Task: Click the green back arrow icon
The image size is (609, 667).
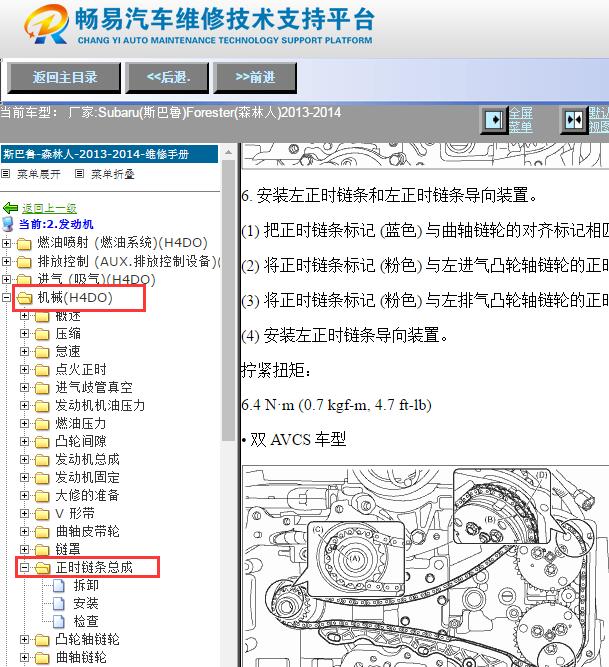Action: [x=10, y=208]
